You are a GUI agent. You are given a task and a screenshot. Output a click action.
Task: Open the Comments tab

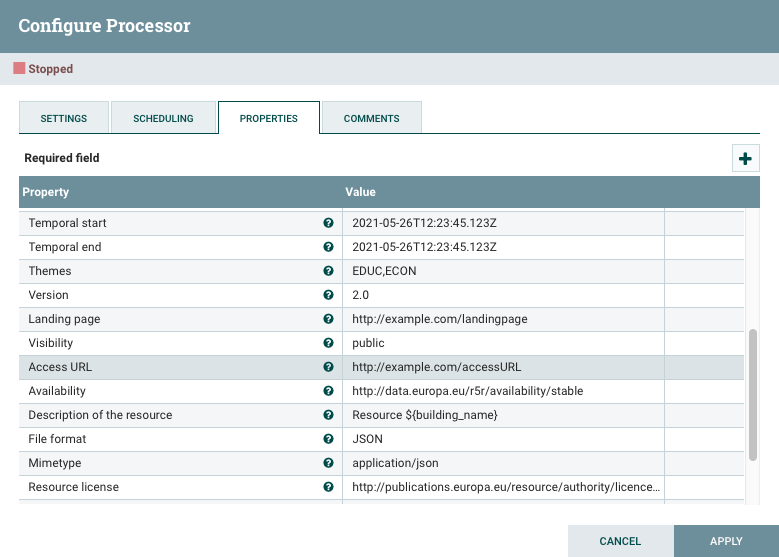(372, 118)
